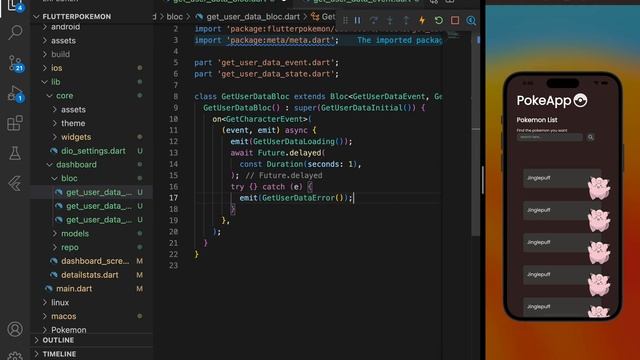Open dio_settings.dart file
The image size is (640, 360).
(92, 151)
